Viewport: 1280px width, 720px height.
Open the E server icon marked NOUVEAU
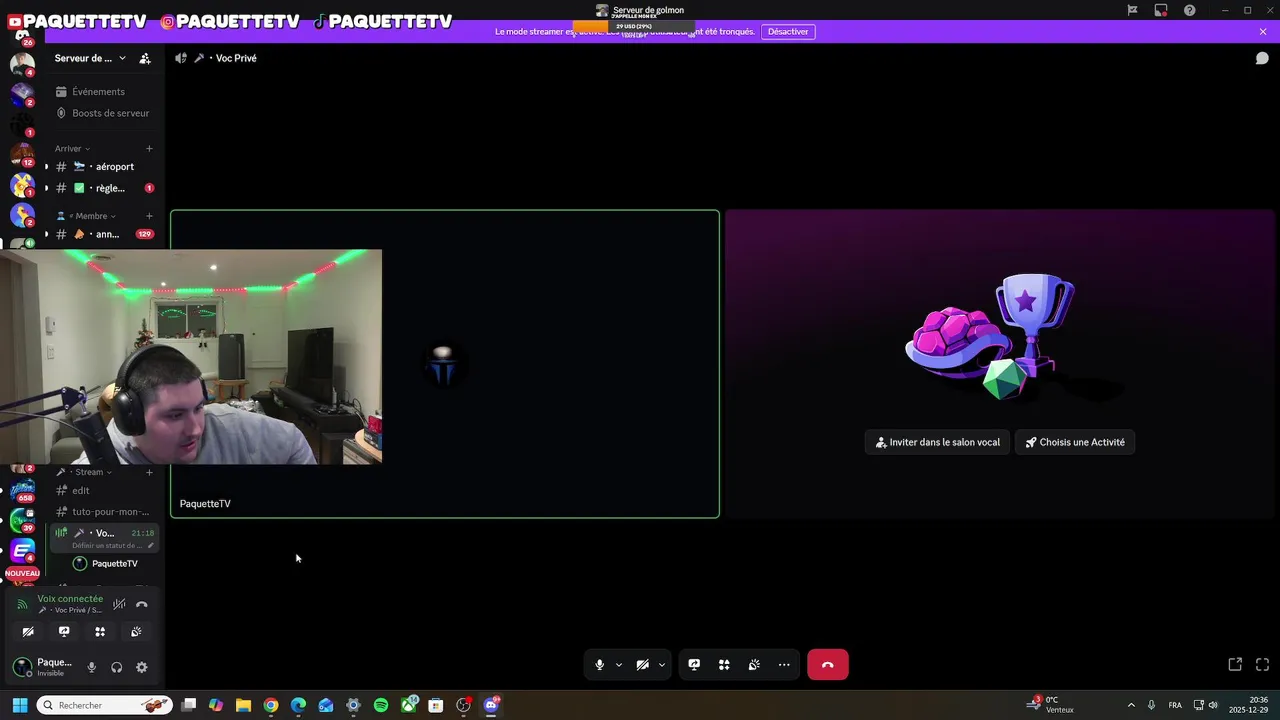(x=22, y=551)
